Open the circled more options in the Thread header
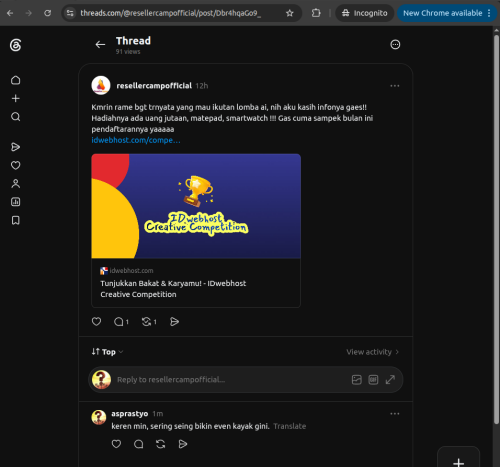The image size is (500, 467). [395, 44]
